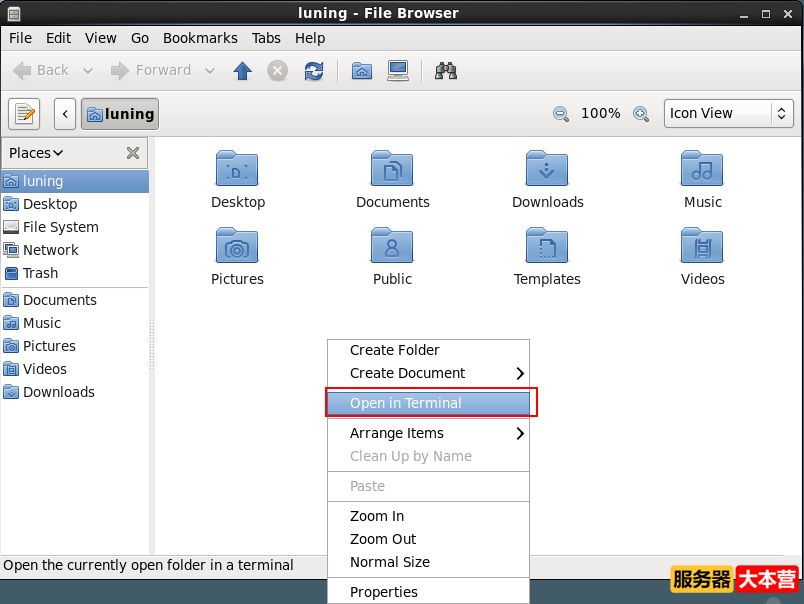Image resolution: width=804 pixels, height=604 pixels.
Task: Select File System in Places sidebar
Action: 60,227
